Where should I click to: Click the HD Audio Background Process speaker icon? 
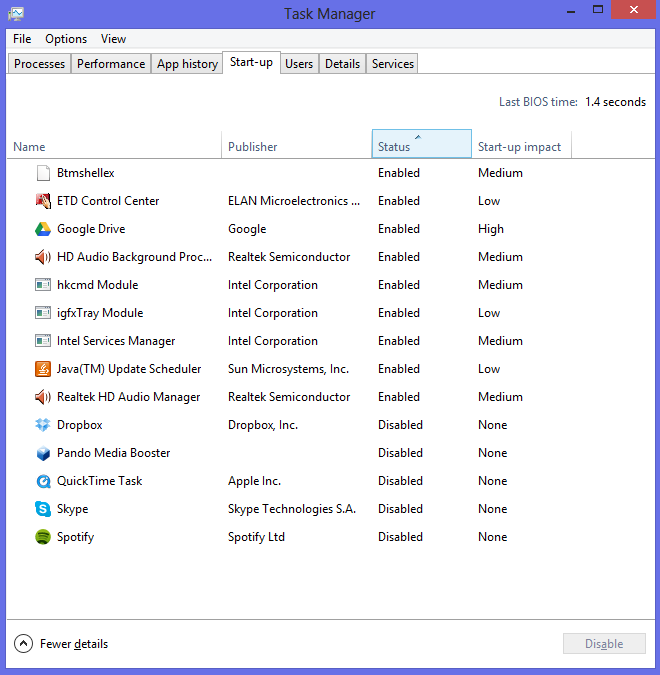[43, 257]
